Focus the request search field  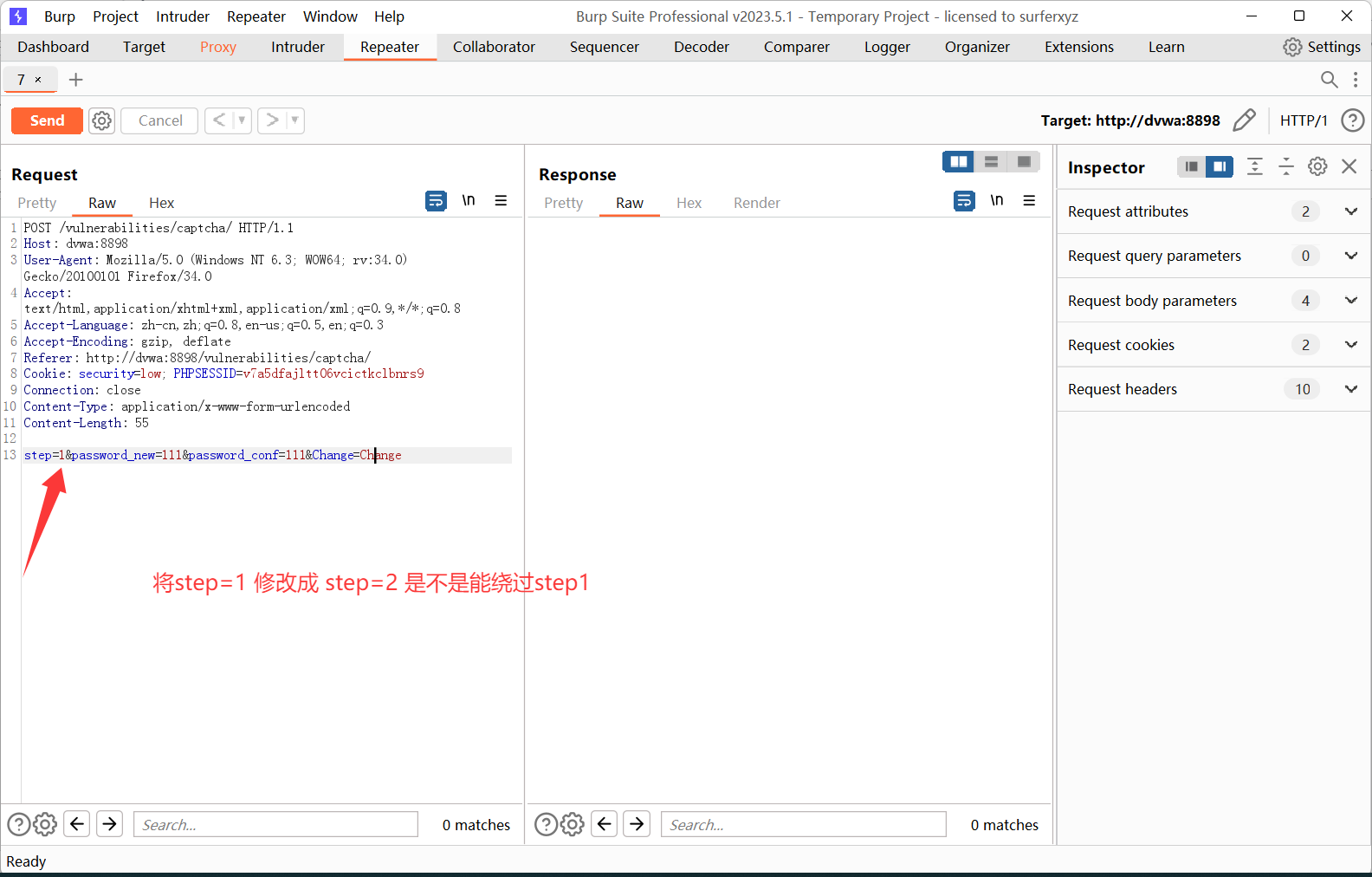(x=275, y=824)
